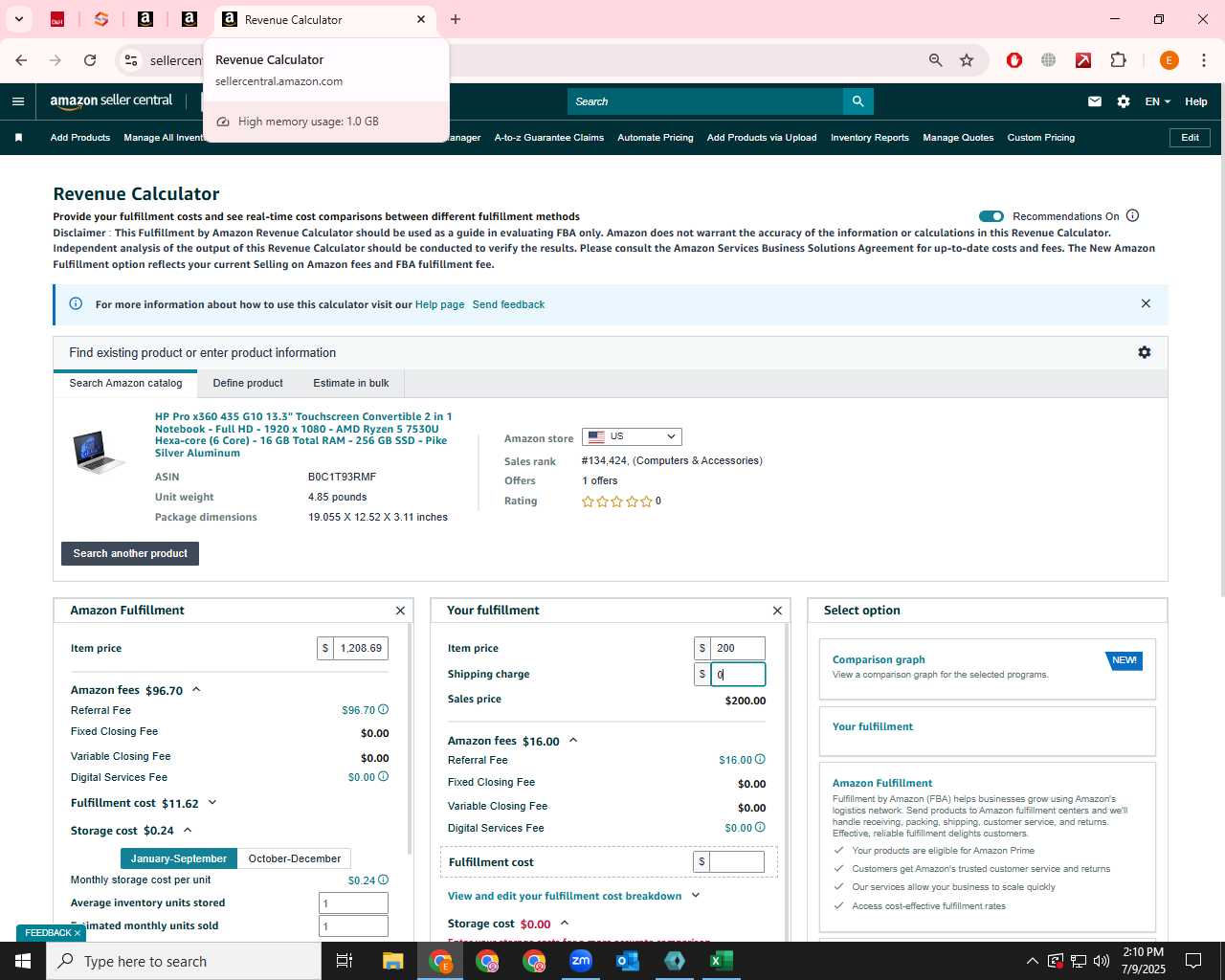The width and height of the screenshot is (1225, 980).
Task: Switch to Define product tab
Action: (x=248, y=383)
